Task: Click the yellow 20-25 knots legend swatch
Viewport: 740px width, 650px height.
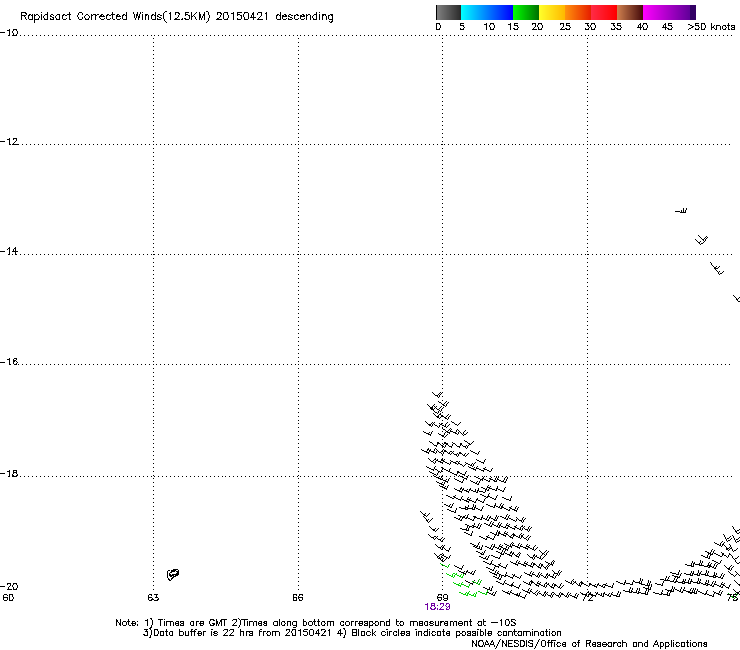Action: (552, 12)
